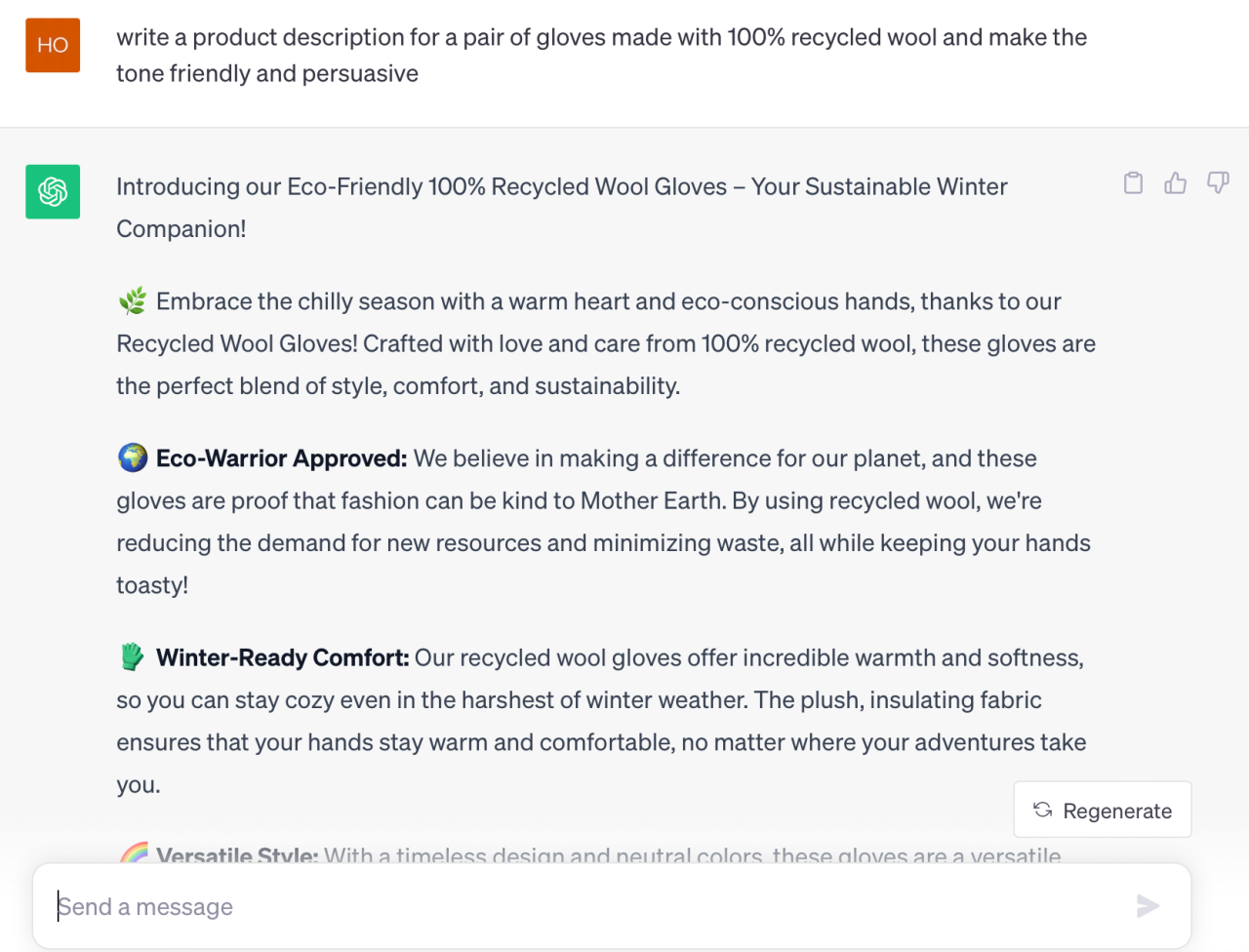The width and height of the screenshot is (1249, 952).
Task: Copy the response with the clipboard icon
Action: click(x=1133, y=183)
